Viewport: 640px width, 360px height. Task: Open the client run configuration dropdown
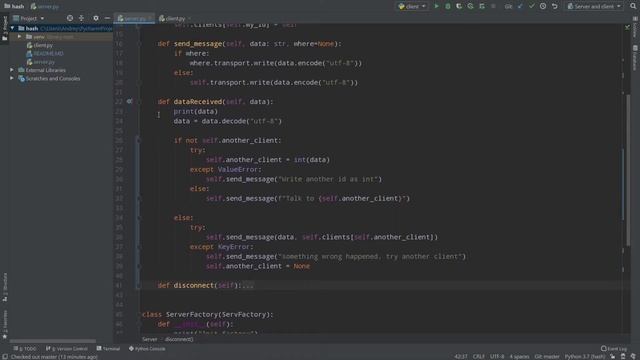coord(412,6)
